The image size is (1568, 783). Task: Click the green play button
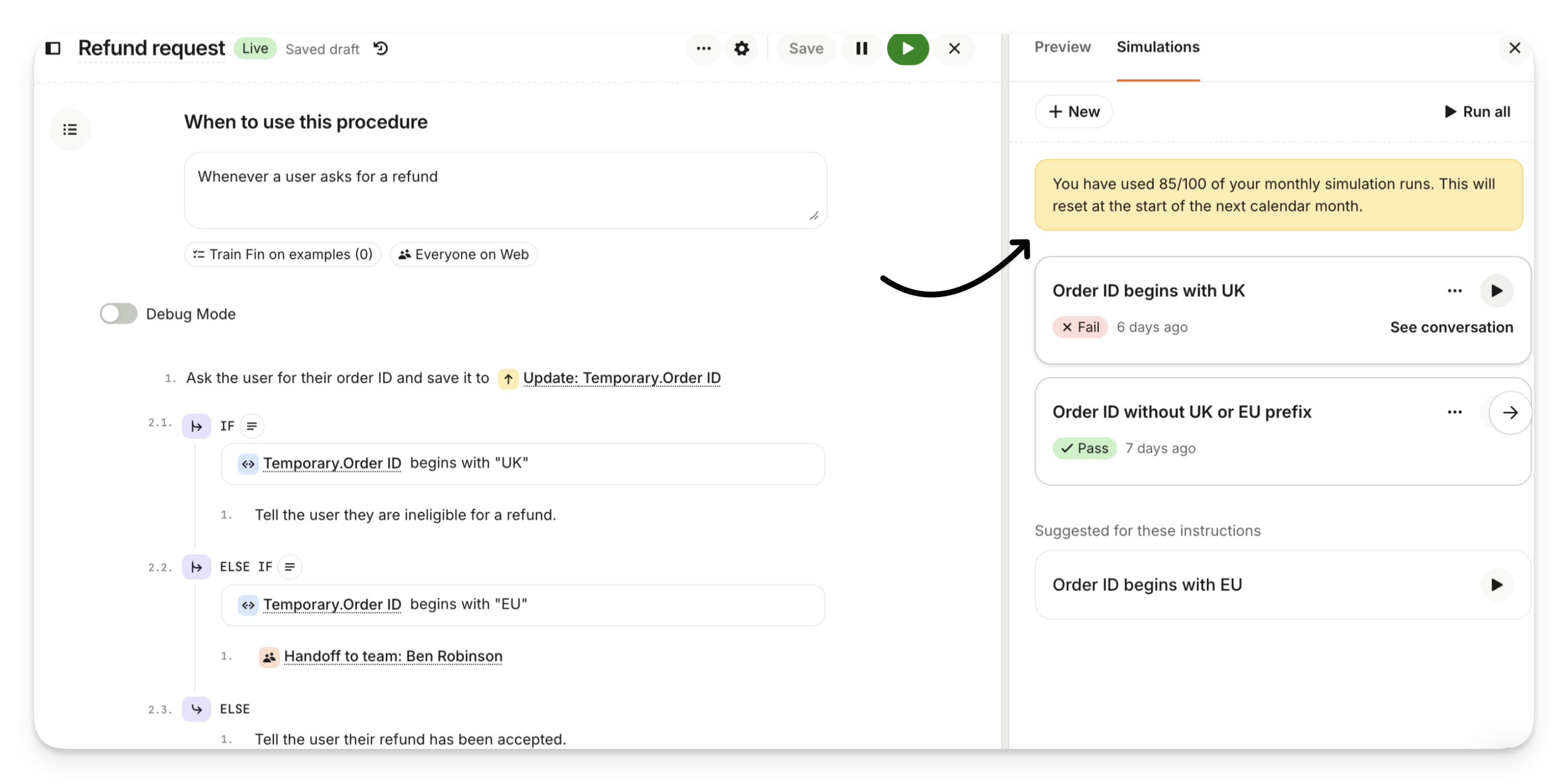point(907,48)
